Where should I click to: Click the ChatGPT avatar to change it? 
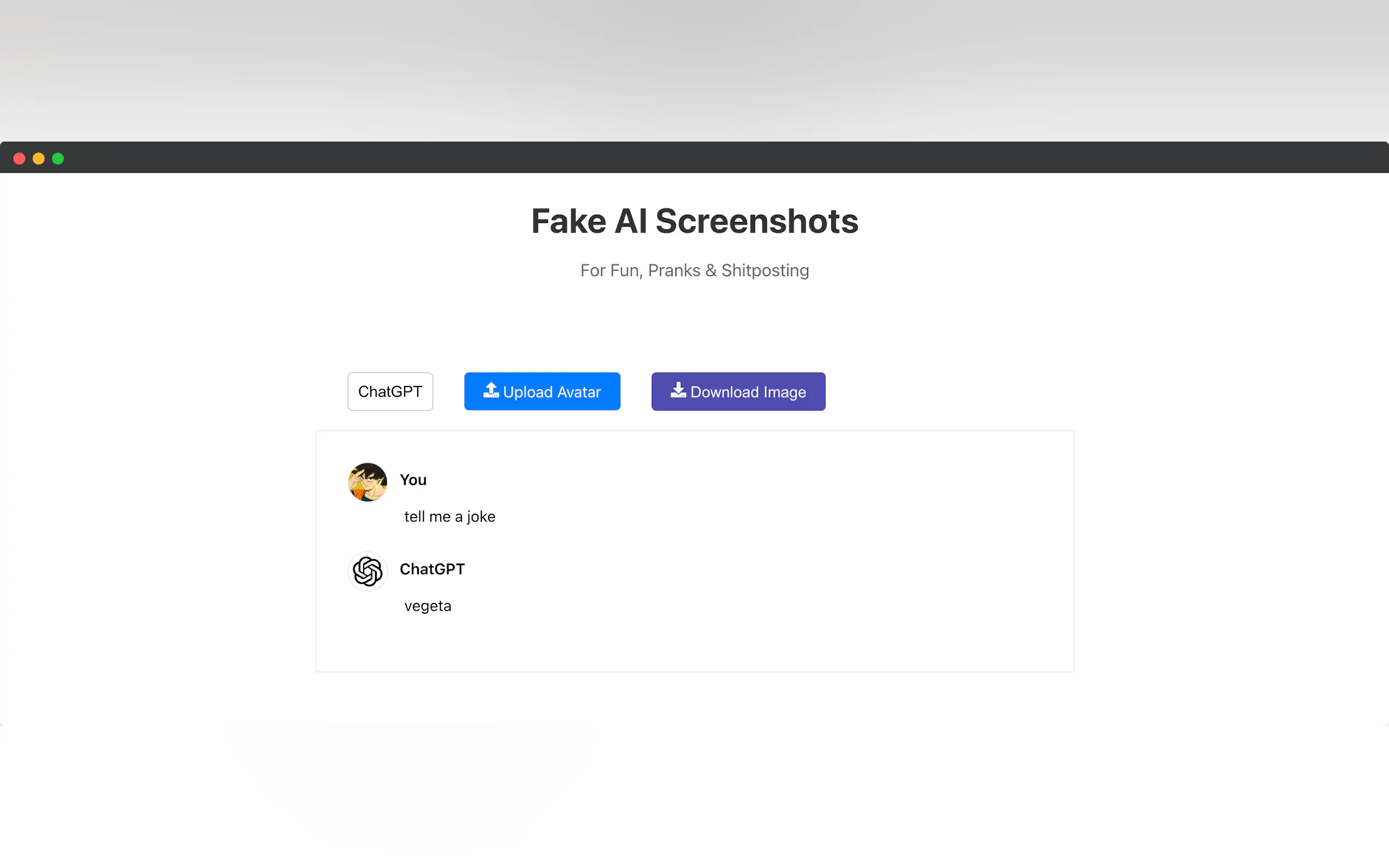click(x=367, y=571)
